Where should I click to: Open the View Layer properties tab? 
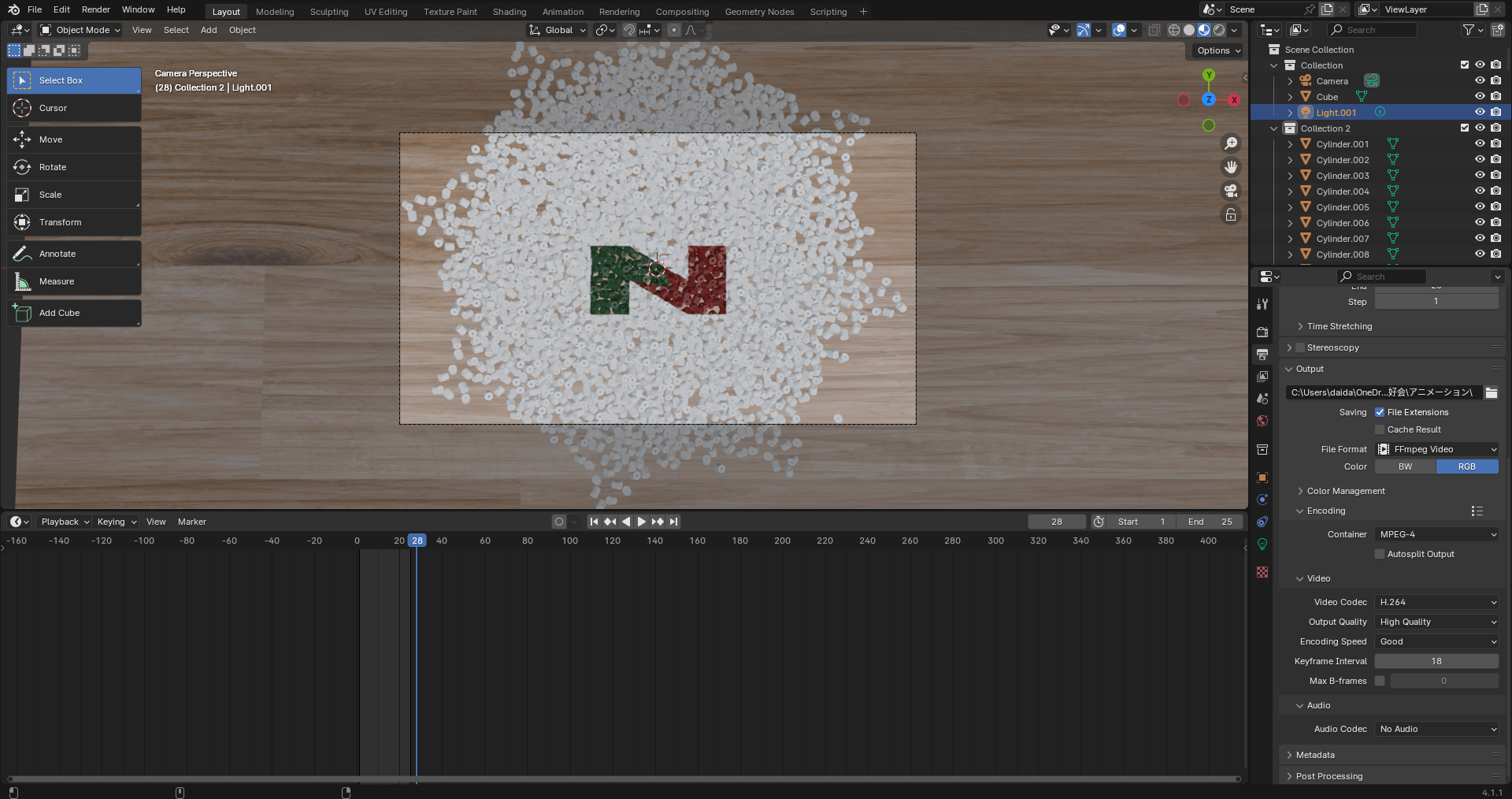pos(1262,377)
